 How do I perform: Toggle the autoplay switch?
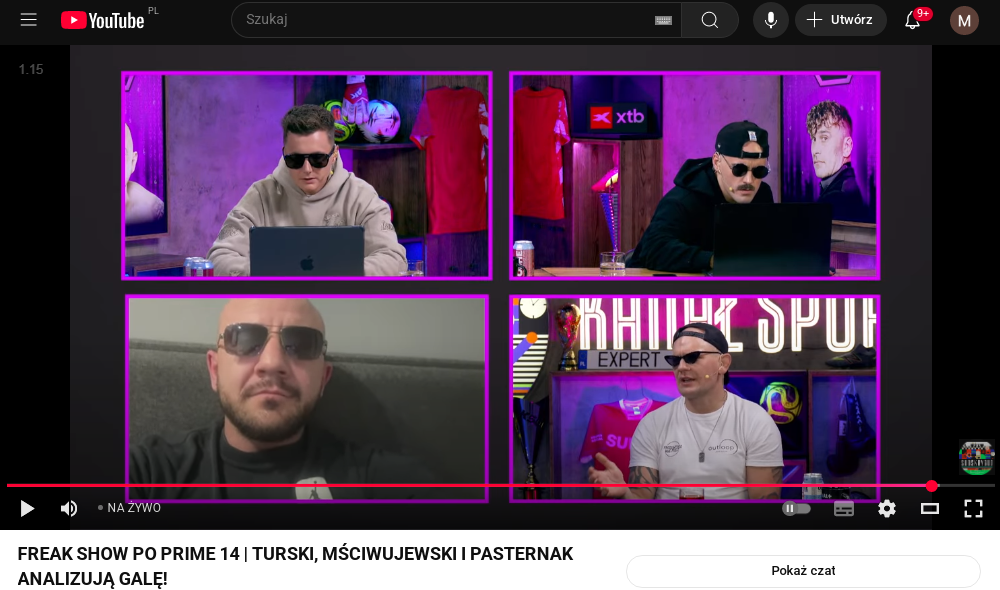(796, 508)
